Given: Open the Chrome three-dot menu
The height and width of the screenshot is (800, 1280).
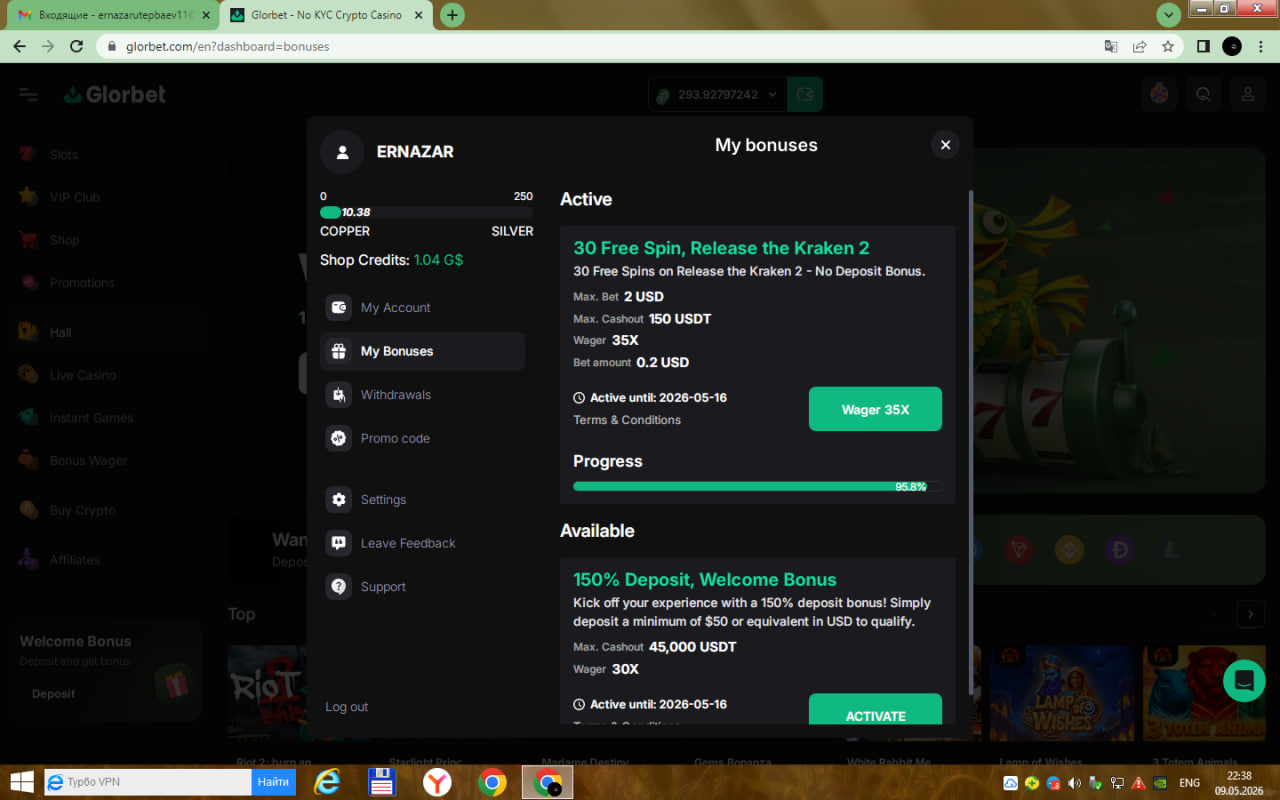Looking at the screenshot, I should click(x=1260, y=46).
